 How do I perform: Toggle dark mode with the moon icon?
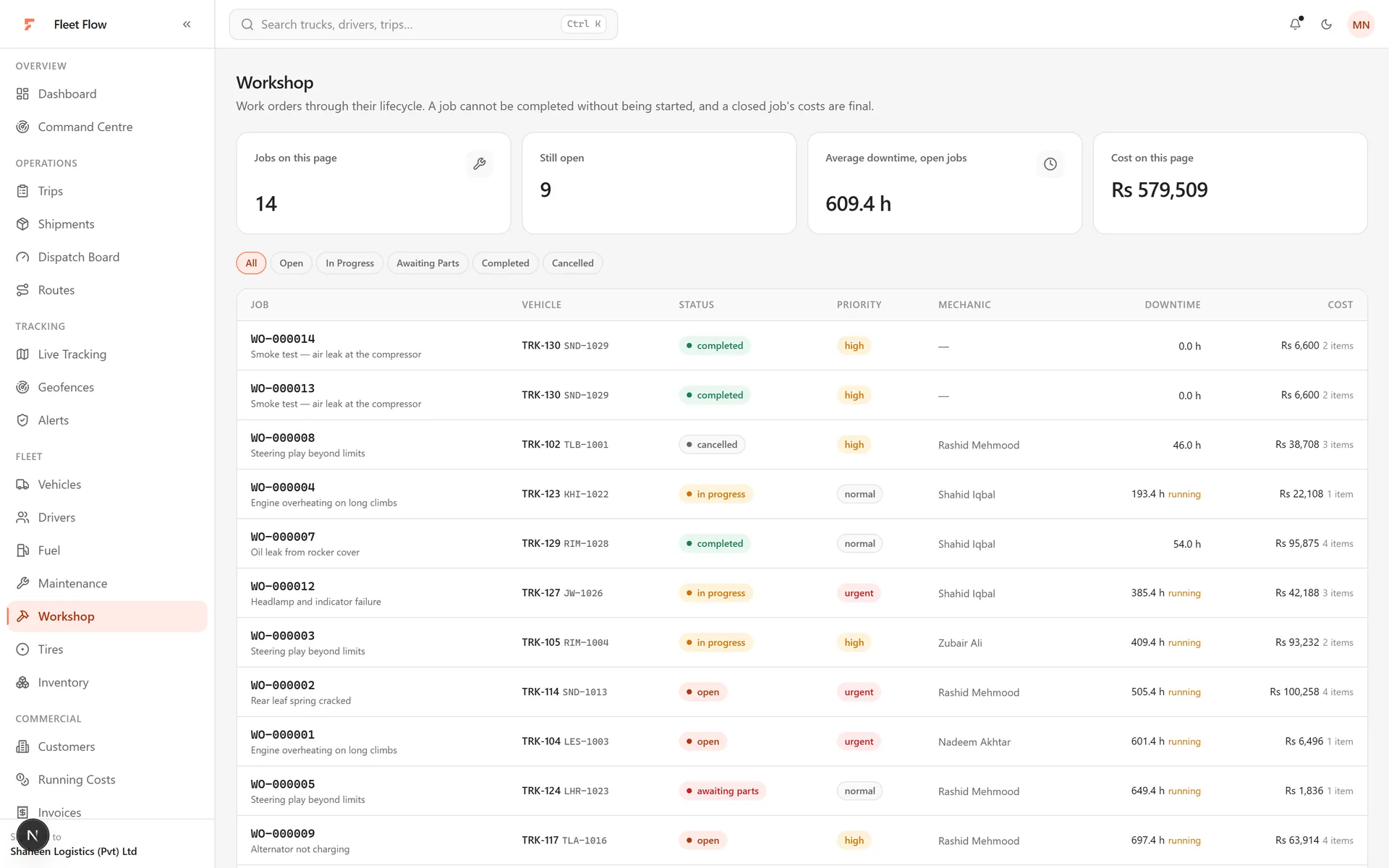tap(1326, 25)
